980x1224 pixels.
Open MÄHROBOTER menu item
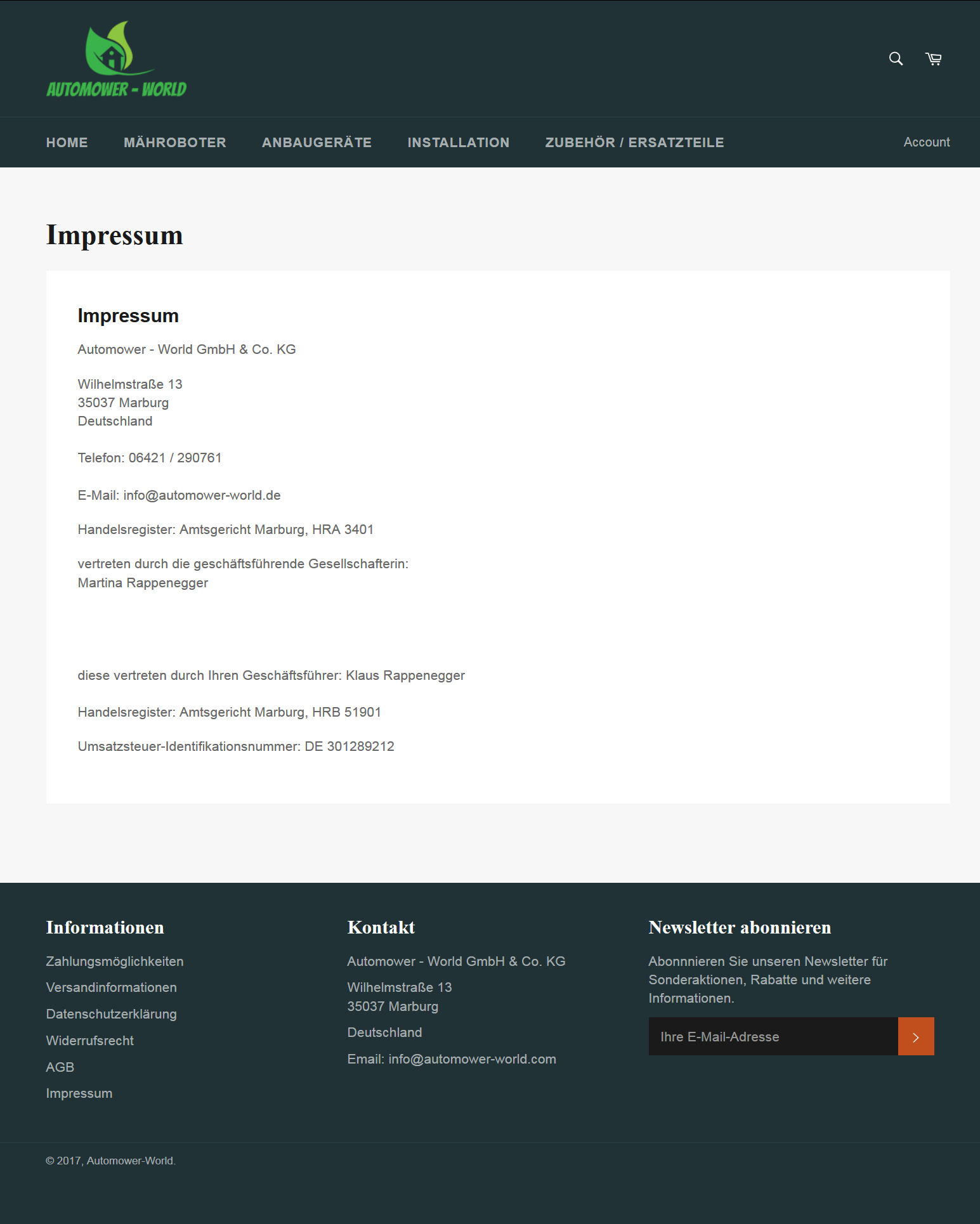(x=175, y=143)
